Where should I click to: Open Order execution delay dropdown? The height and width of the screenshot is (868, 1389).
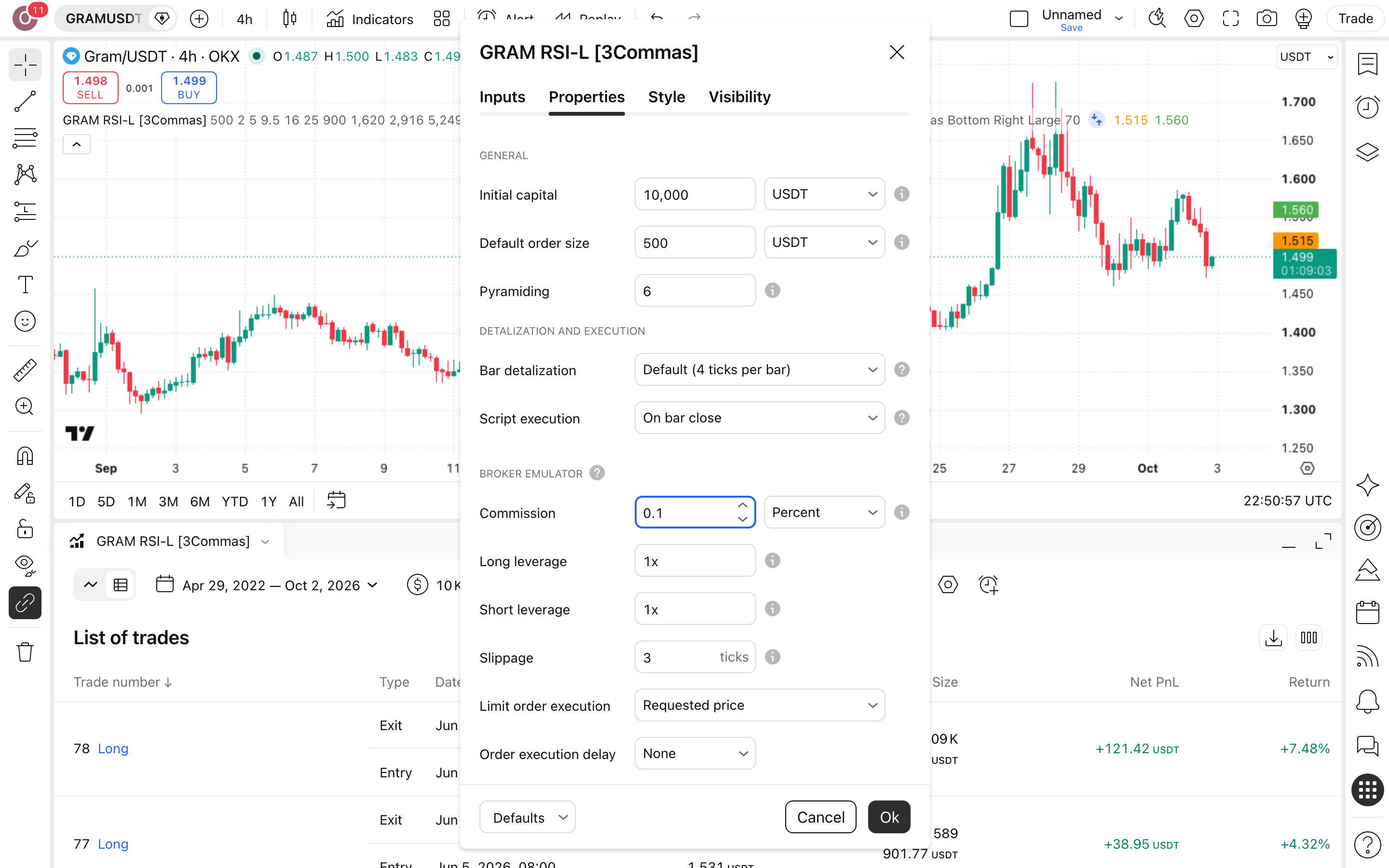click(695, 753)
